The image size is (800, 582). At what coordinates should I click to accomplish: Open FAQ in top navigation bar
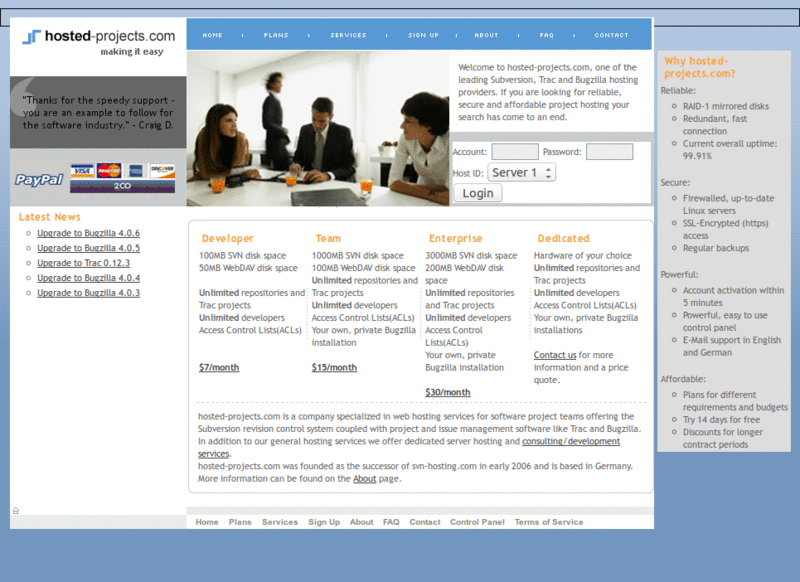tap(546, 35)
